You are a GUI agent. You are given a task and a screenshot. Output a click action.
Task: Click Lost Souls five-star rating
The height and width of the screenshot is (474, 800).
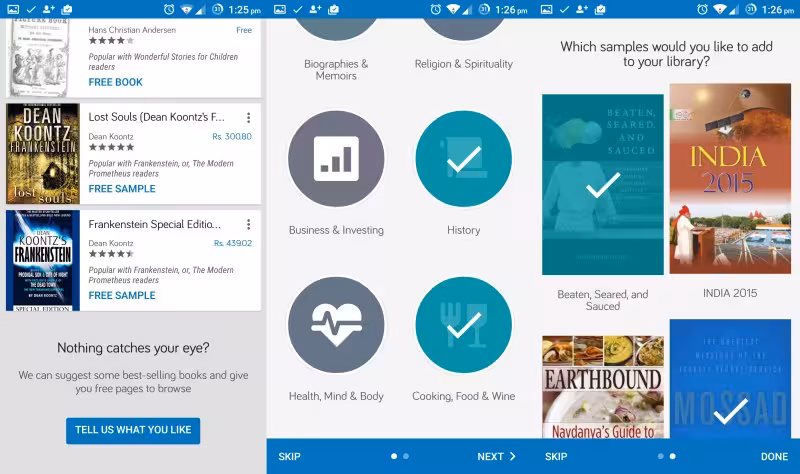(x=111, y=147)
